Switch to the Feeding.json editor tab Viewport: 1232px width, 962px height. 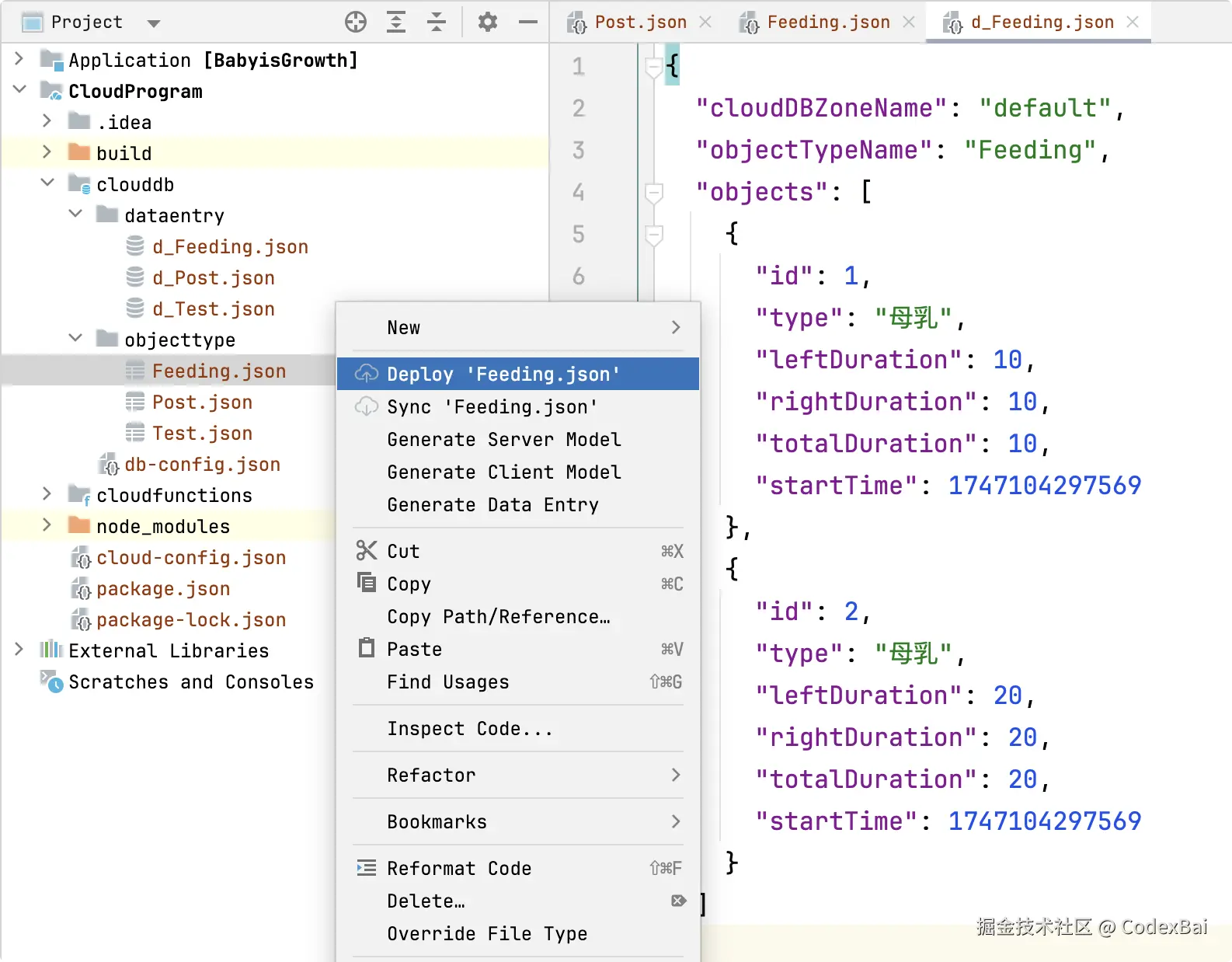[x=828, y=22]
